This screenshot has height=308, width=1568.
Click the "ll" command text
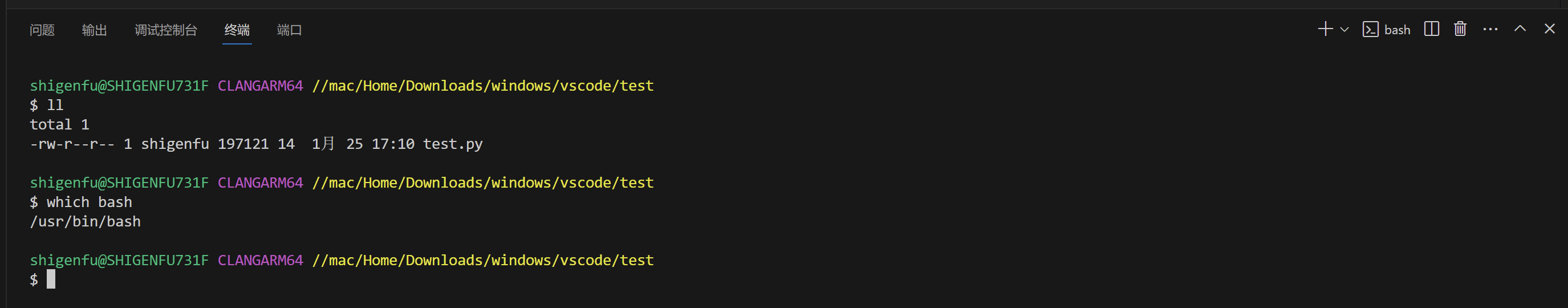55,106
